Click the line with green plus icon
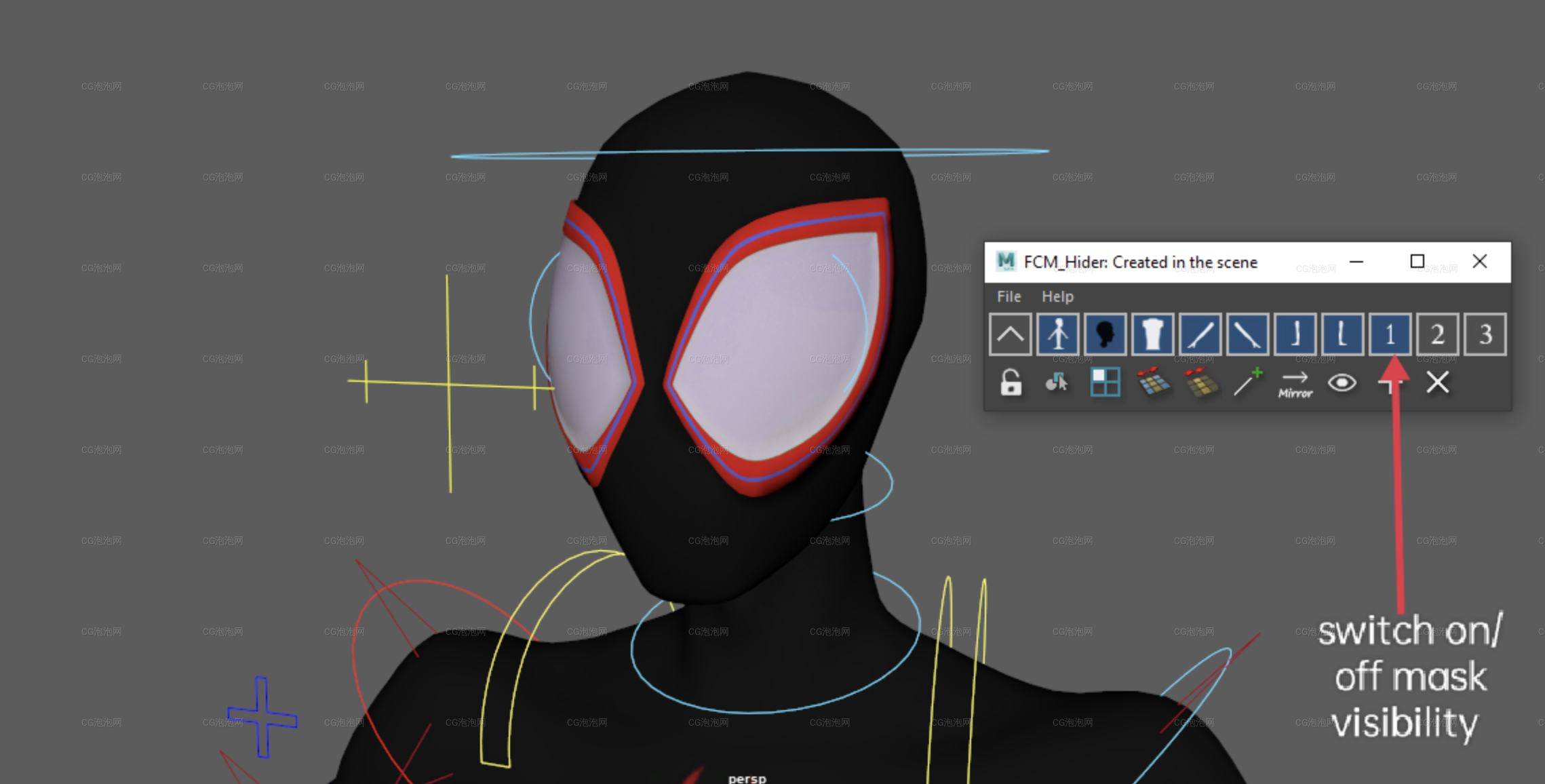The height and width of the screenshot is (784, 1545). [x=1247, y=382]
